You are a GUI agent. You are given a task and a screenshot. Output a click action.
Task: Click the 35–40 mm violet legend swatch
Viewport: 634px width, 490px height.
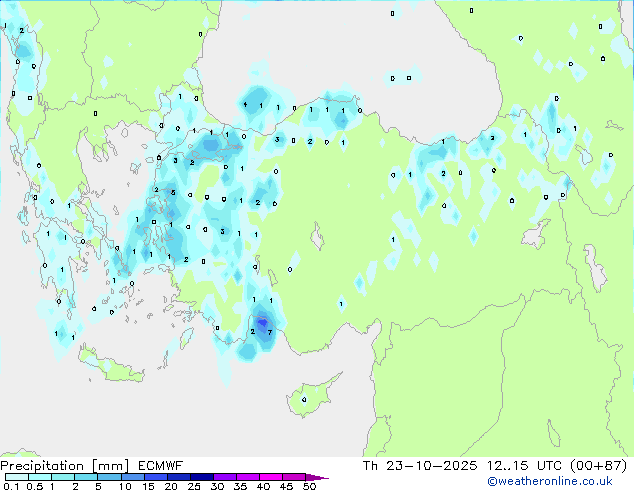[x=248, y=477]
